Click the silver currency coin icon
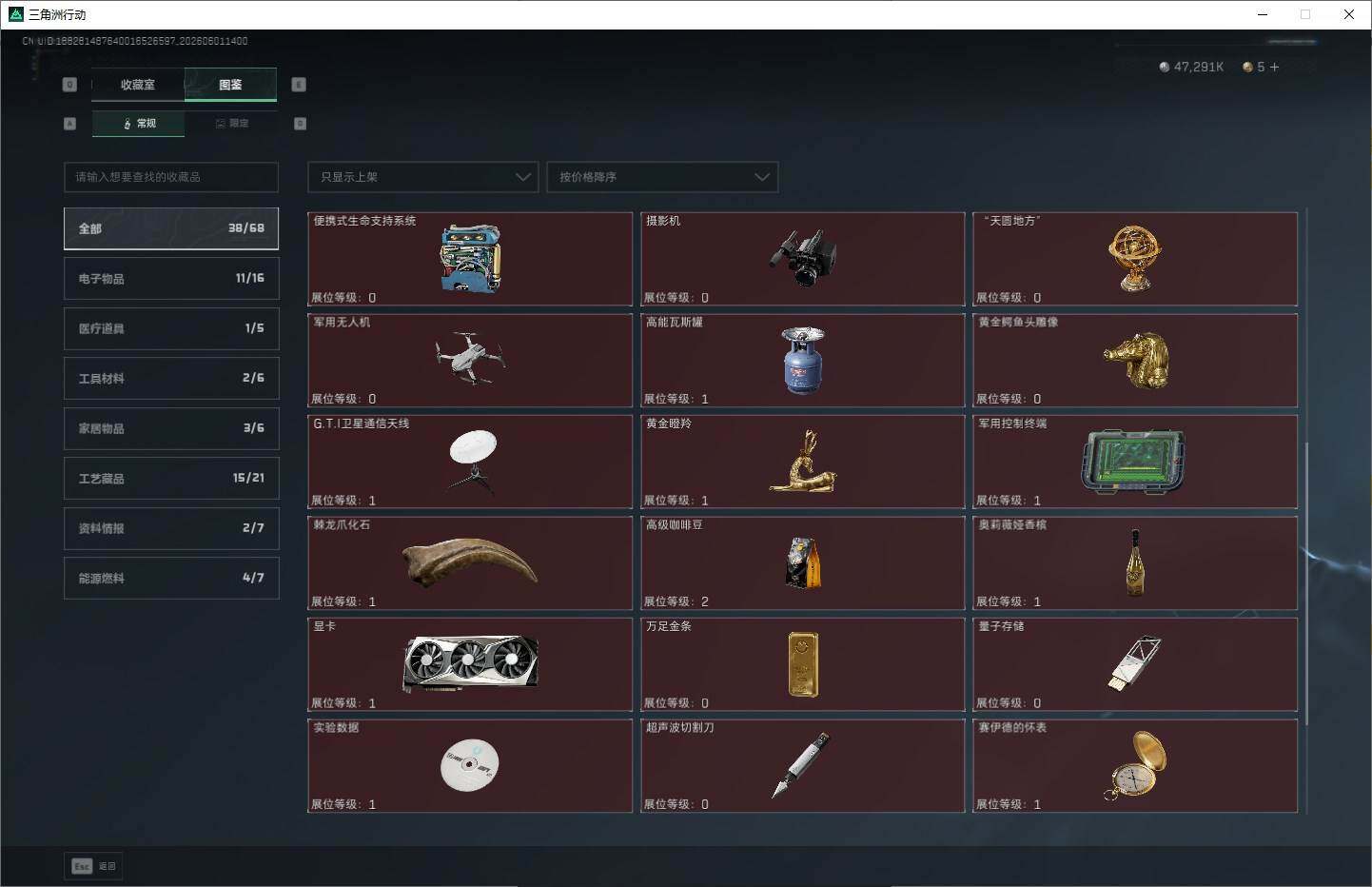Screen dimensions: 1372x887 (x=1164, y=67)
